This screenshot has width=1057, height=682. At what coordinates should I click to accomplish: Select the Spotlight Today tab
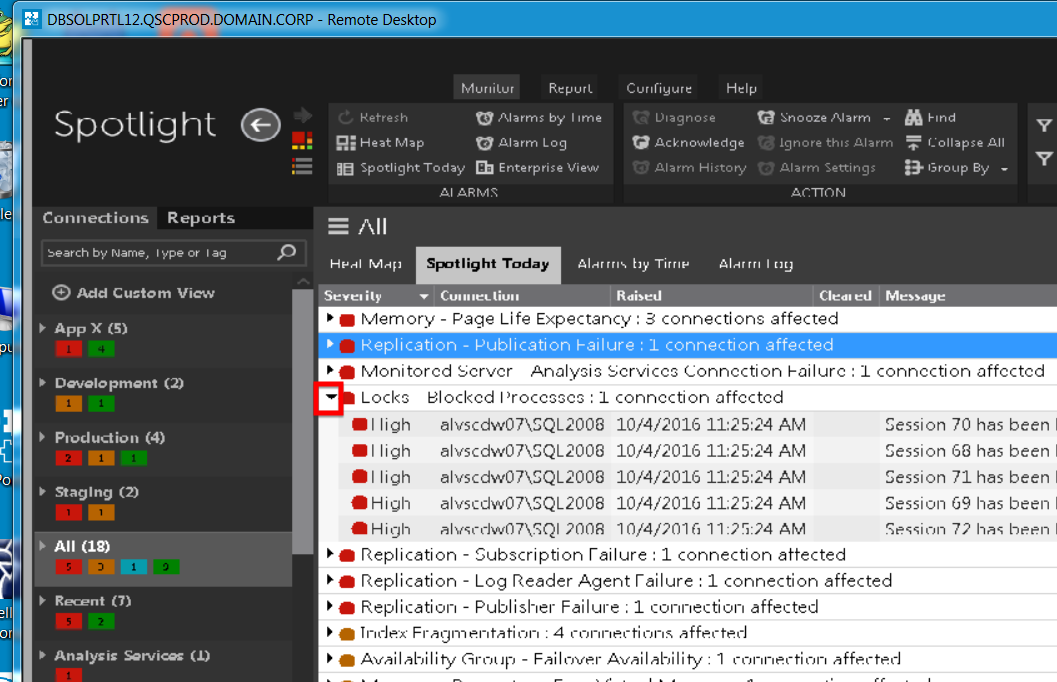click(x=487, y=264)
